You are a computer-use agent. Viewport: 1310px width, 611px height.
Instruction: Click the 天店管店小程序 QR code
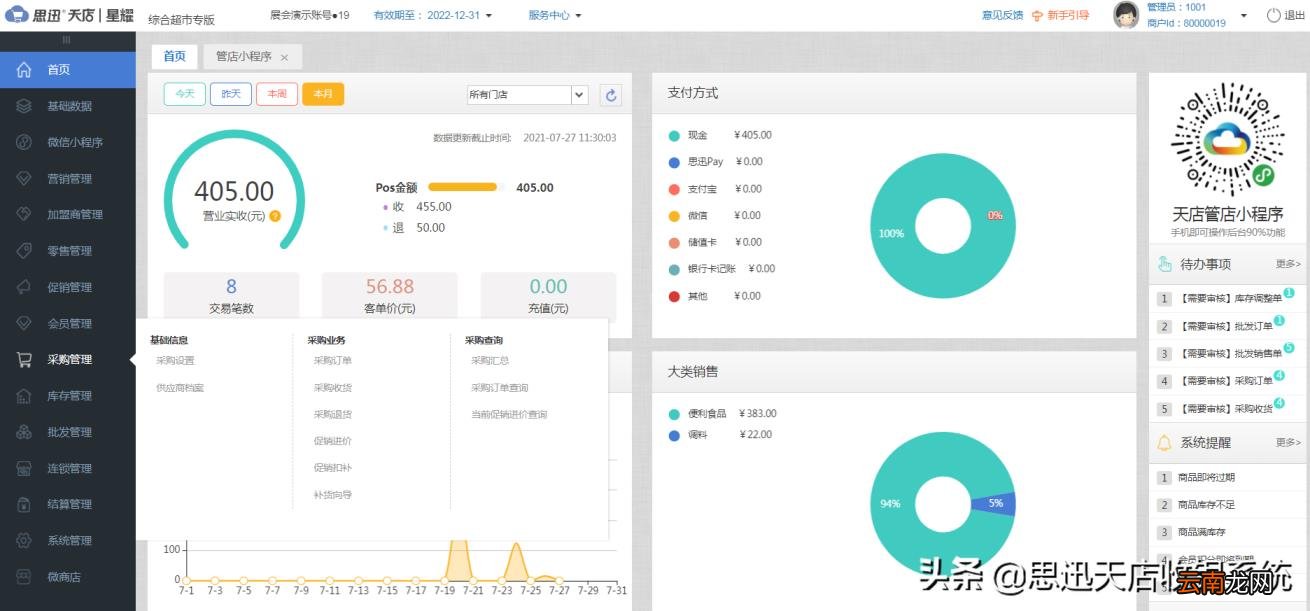tap(1227, 141)
